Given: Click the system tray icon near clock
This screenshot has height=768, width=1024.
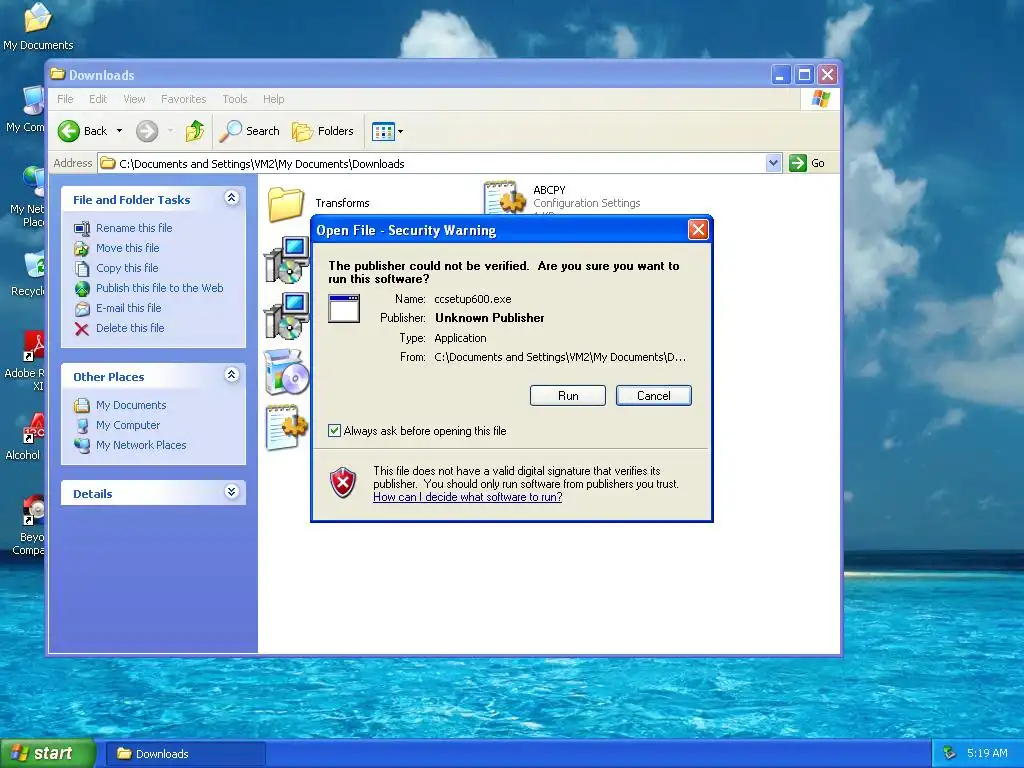Looking at the screenshot, I should pyautogui.click(x=950, y=754).
